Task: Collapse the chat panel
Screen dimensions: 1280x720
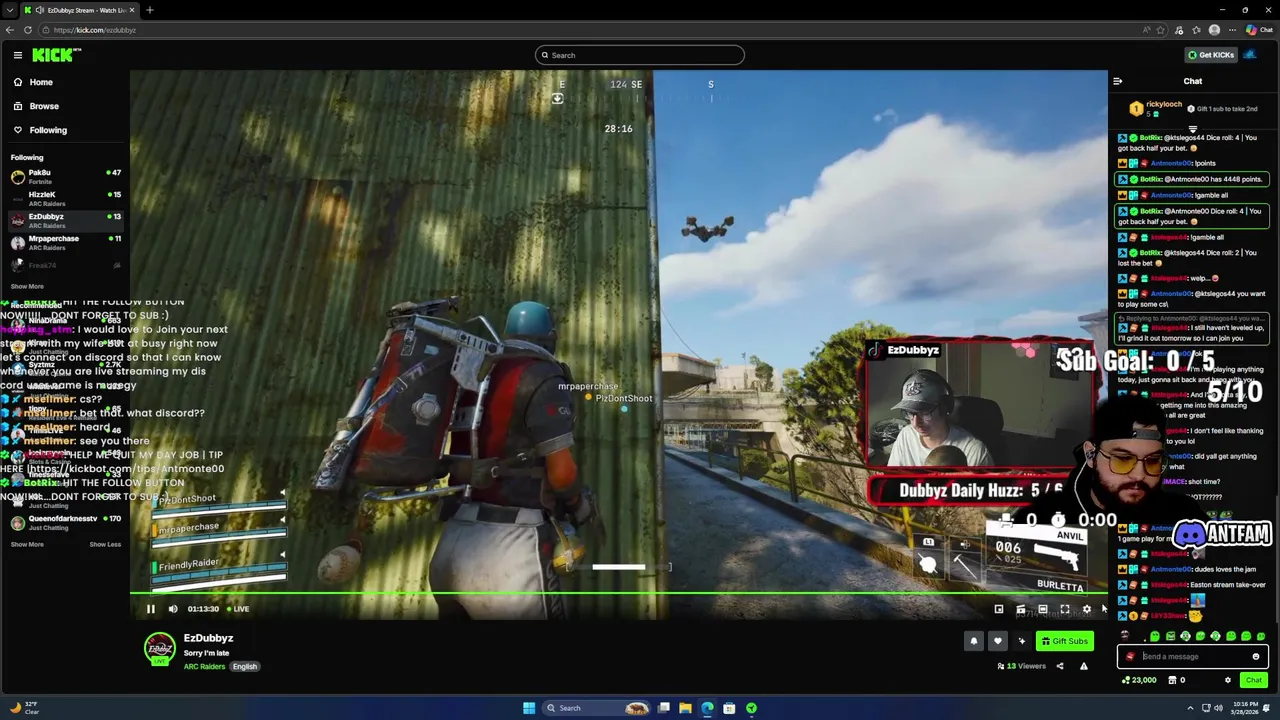Action: (x=1118, y=81)
